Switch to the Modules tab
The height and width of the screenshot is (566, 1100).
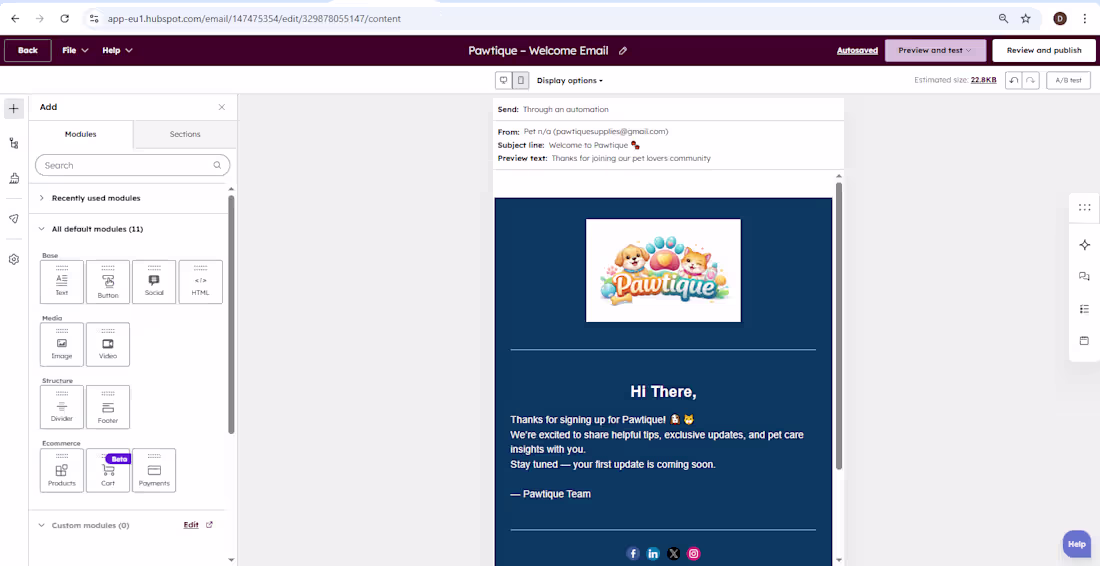pyautogui.click(x=81, y=134)
